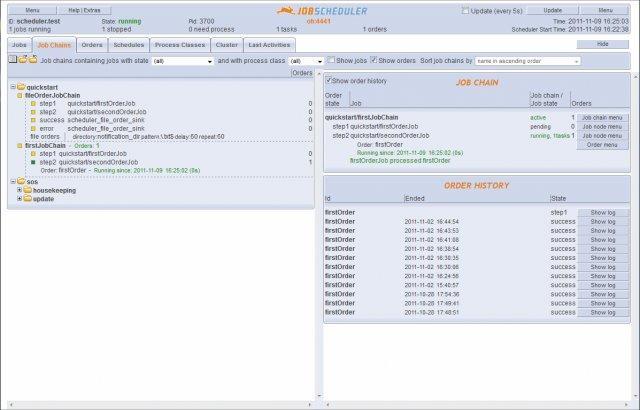Image resolution: width=640 pixels, height=410 pixels.
Task: Show log for order ended 17:48:51
Action: (603, 312)
